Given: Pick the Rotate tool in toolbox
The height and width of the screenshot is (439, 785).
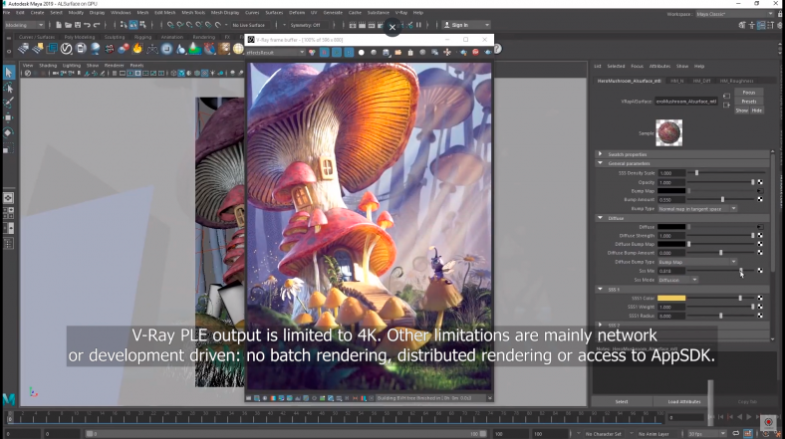Looking at the screenshot, I should (9, 133).
